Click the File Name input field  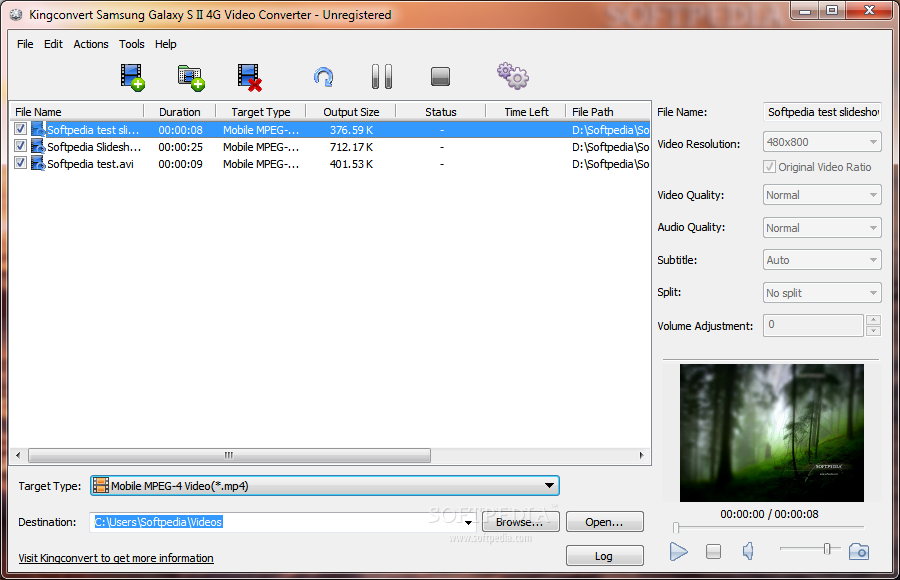click(x=822, y=112)
